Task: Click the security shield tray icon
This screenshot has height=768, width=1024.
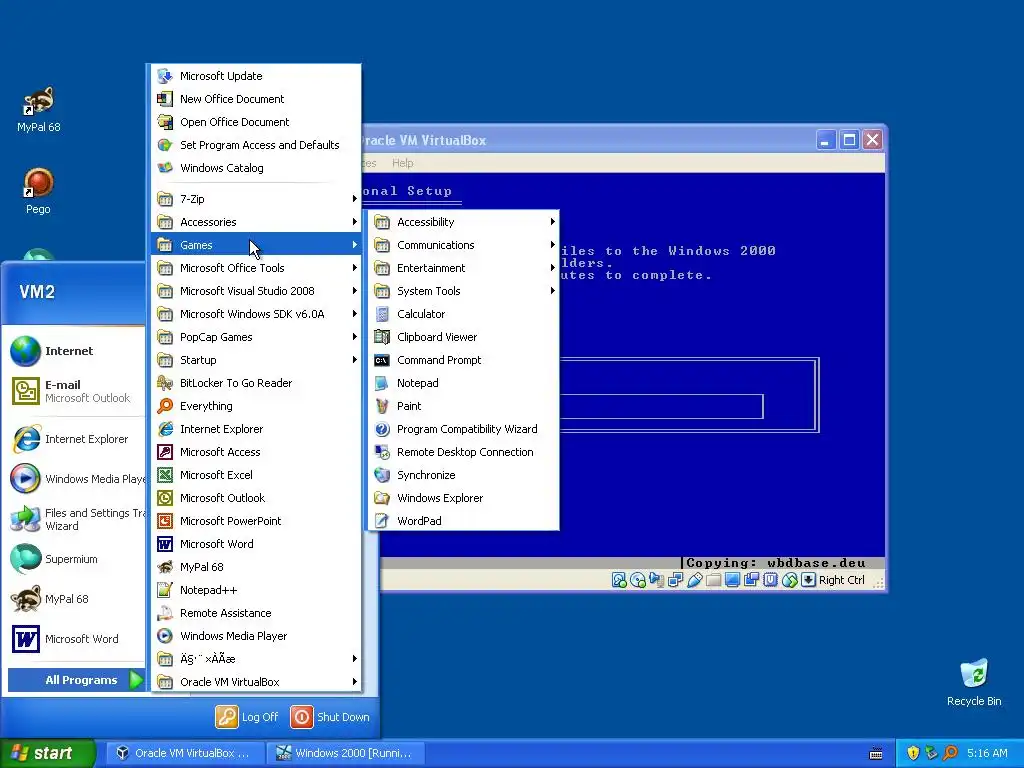Action: point(913,753)
